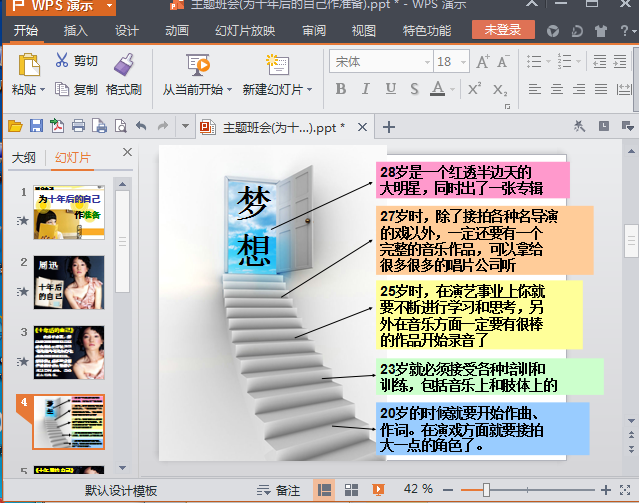Click the Print icon
The width and height of the screenshot is (639, 503).
point(78,126)
